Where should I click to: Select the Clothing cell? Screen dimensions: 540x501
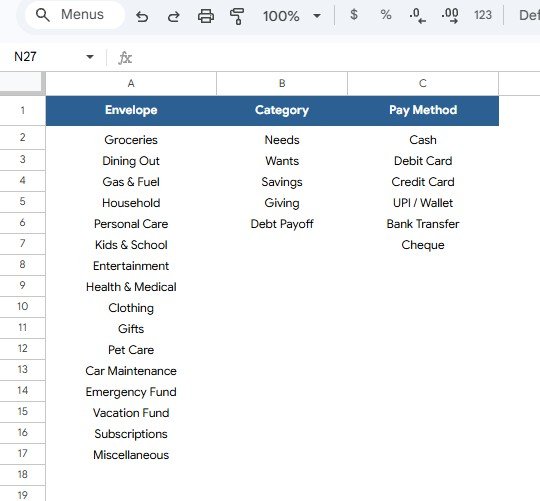(x=131, y=307)
